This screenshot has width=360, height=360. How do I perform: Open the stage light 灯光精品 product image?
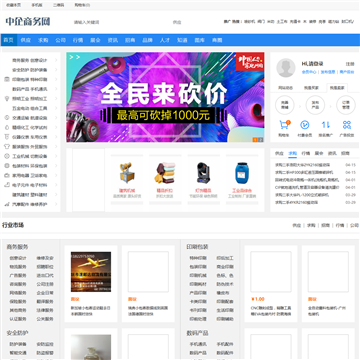point(203,173)
